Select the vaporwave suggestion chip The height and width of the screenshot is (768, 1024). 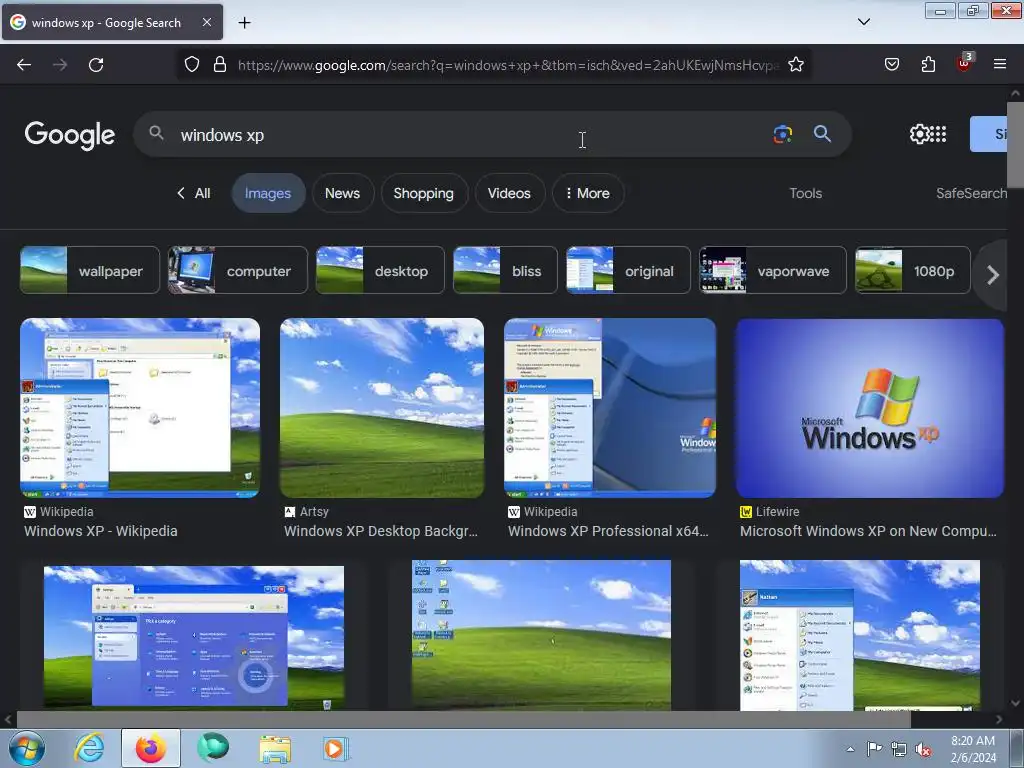point(773,270)
